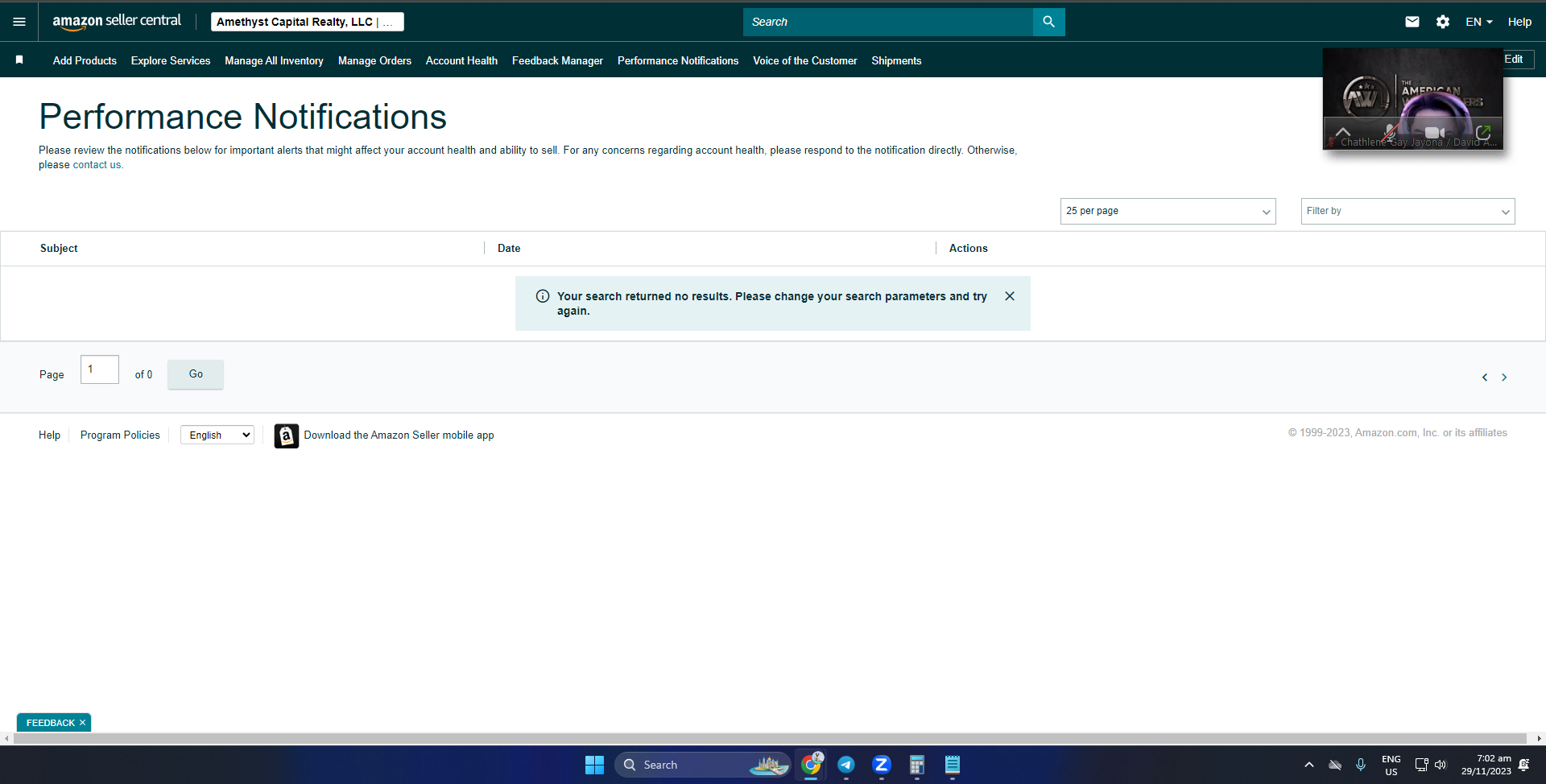Click the taskbar microphone icon
This screenshot has height=784, width=1546.
click(1361, 765)
